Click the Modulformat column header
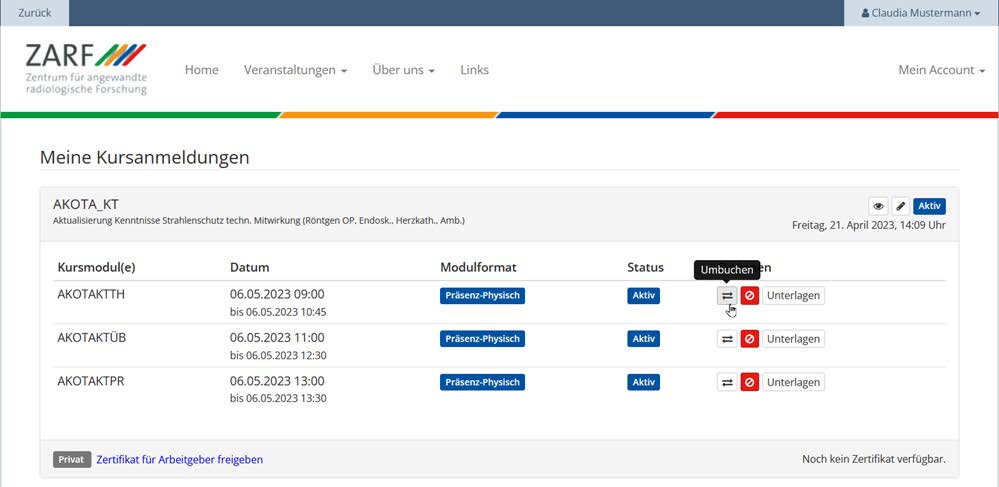The height and width of the screenshot is (487, 999). point(478,268)
